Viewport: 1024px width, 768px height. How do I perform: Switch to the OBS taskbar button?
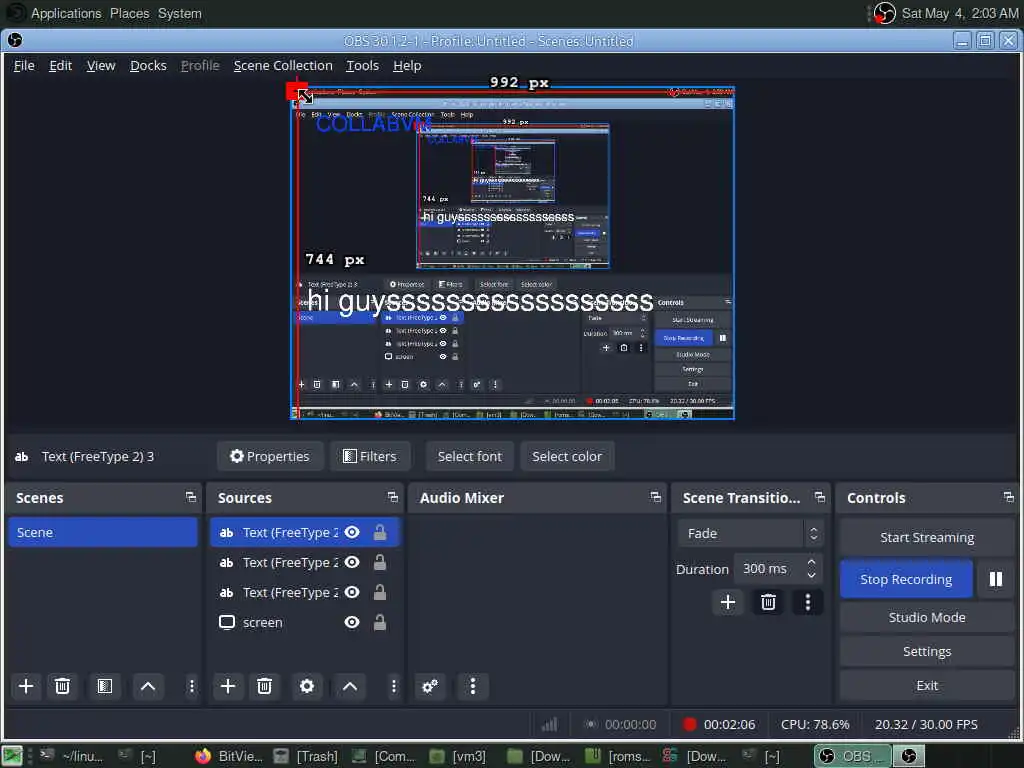852,756
